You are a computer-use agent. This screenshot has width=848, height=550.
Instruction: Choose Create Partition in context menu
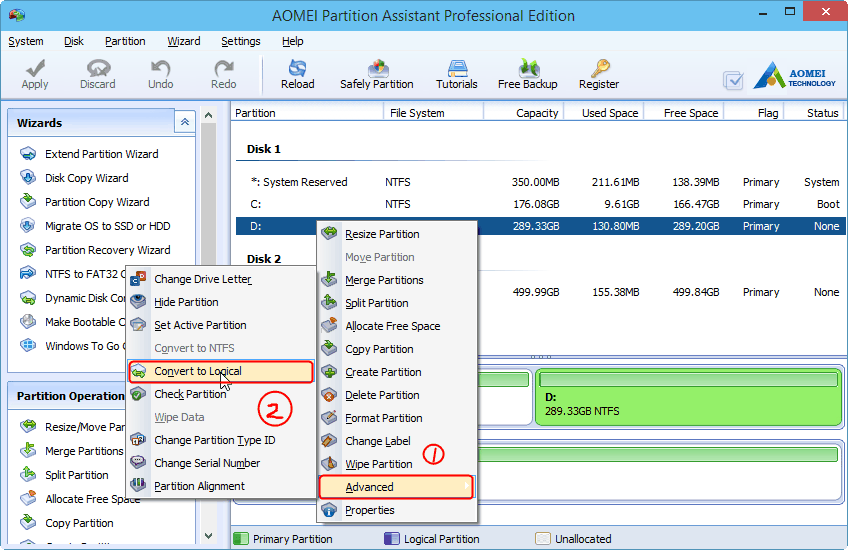click(397, 372)
